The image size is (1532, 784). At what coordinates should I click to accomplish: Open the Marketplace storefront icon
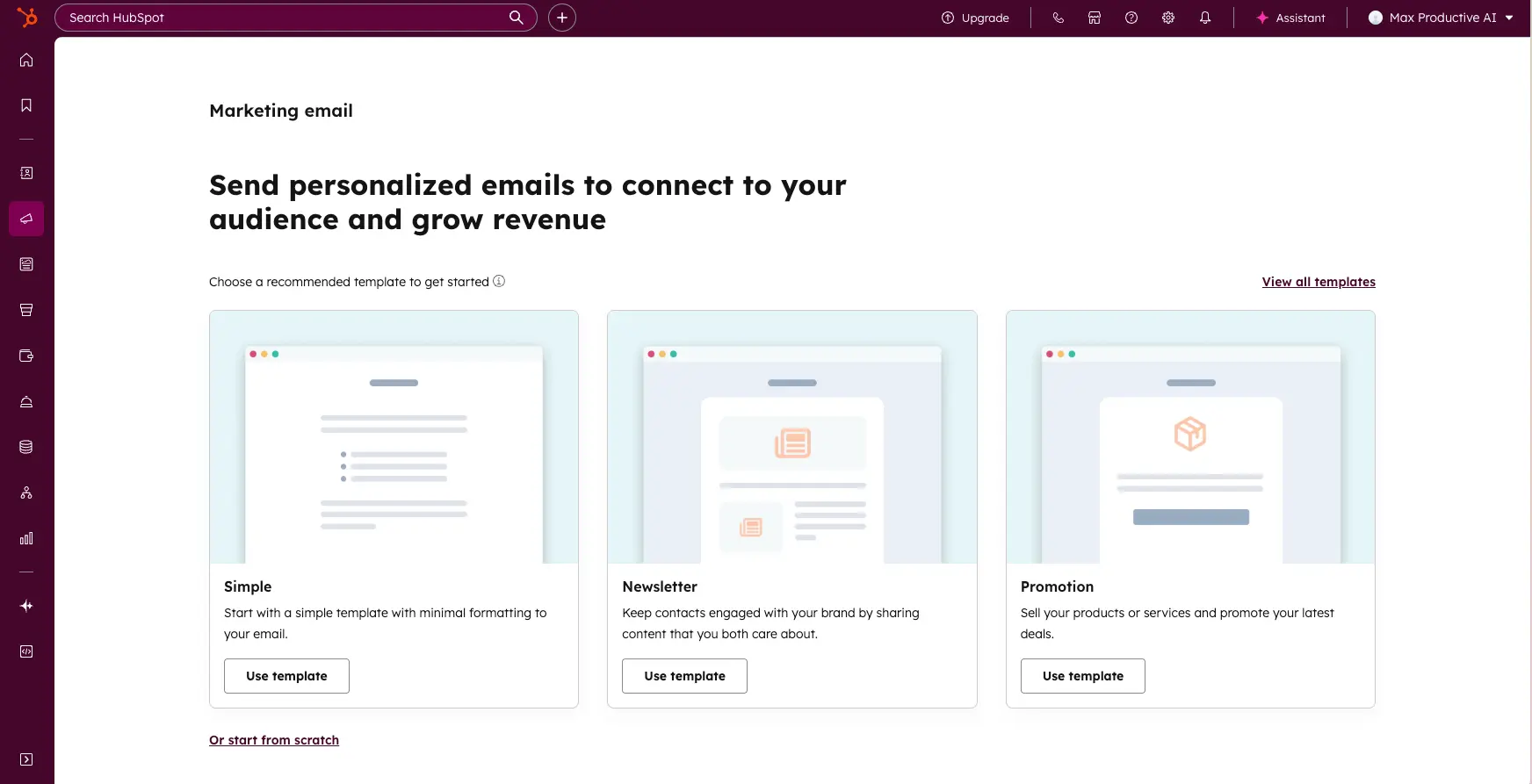1095,18
